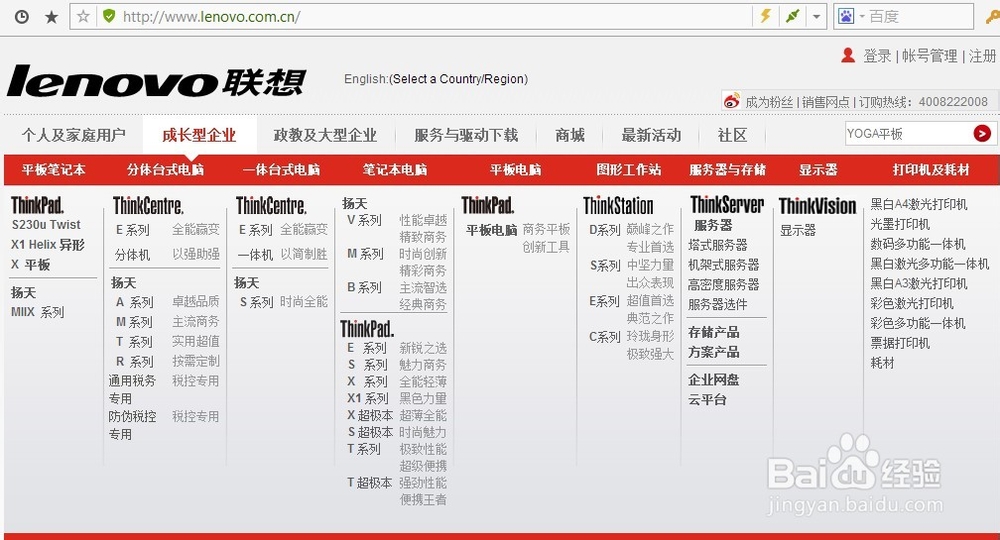The image size is (1000, 540).
Task: Open the 商城 tab
Action: point(570,135)
